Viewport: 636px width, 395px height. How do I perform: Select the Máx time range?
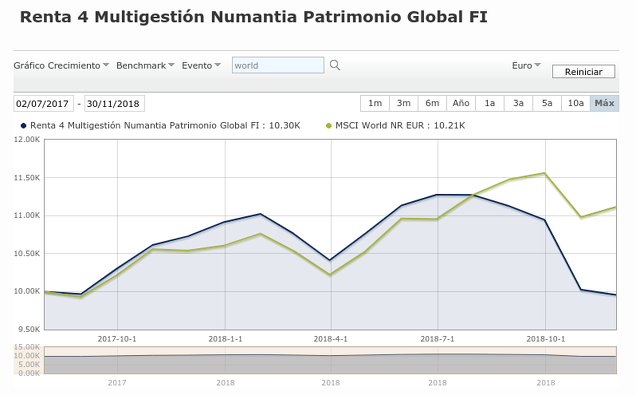604,103
